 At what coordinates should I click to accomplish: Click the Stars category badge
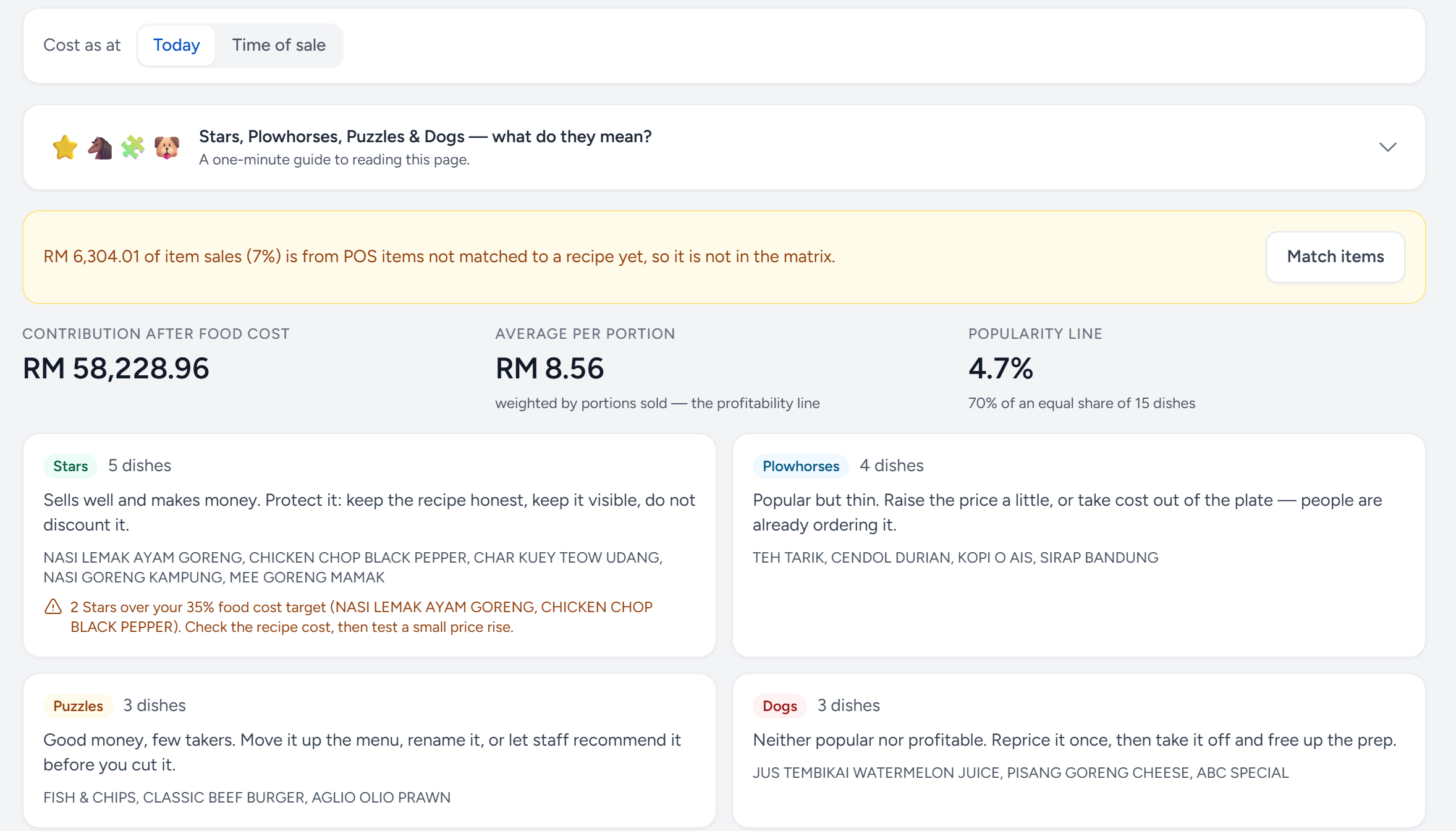[x=70, y=466]
